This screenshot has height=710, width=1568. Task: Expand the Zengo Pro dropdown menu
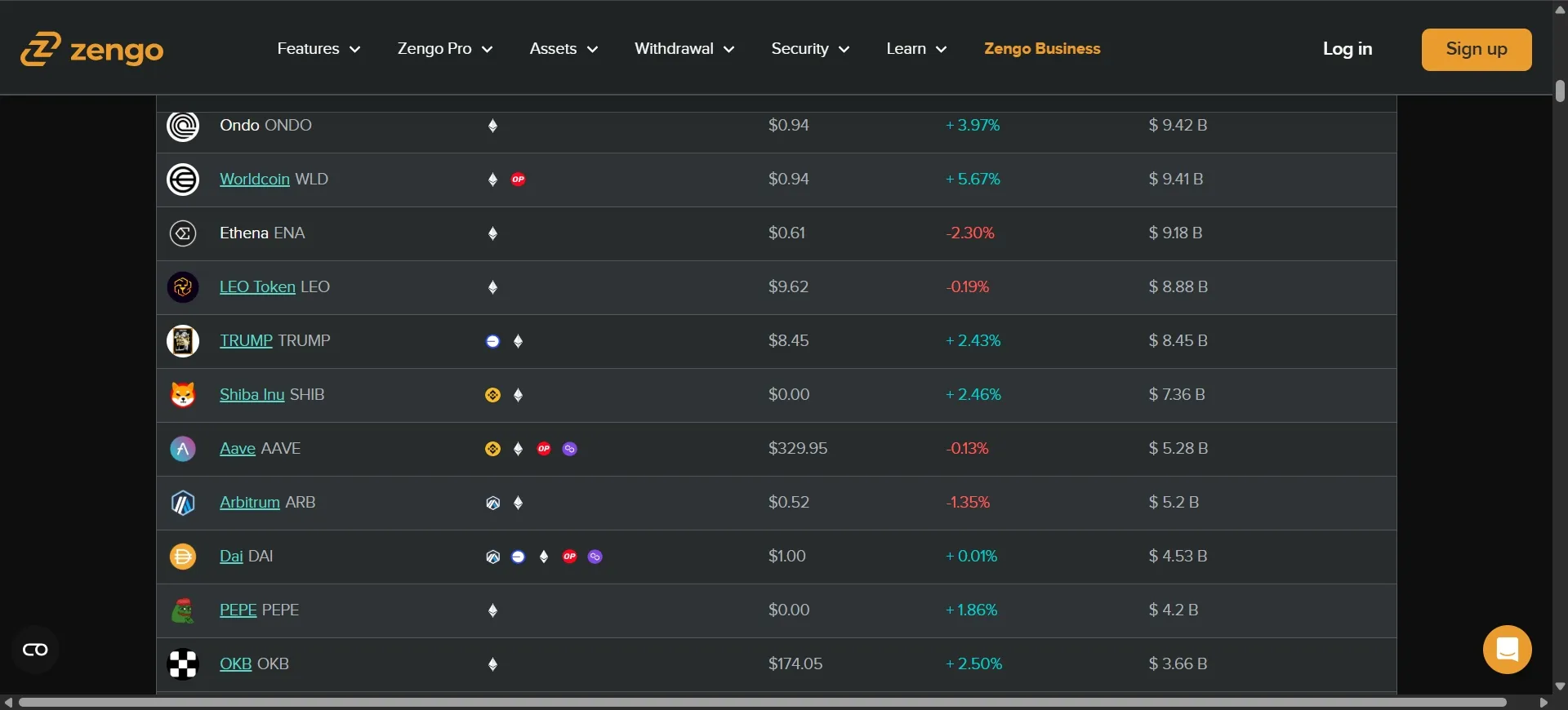point(445,49)
